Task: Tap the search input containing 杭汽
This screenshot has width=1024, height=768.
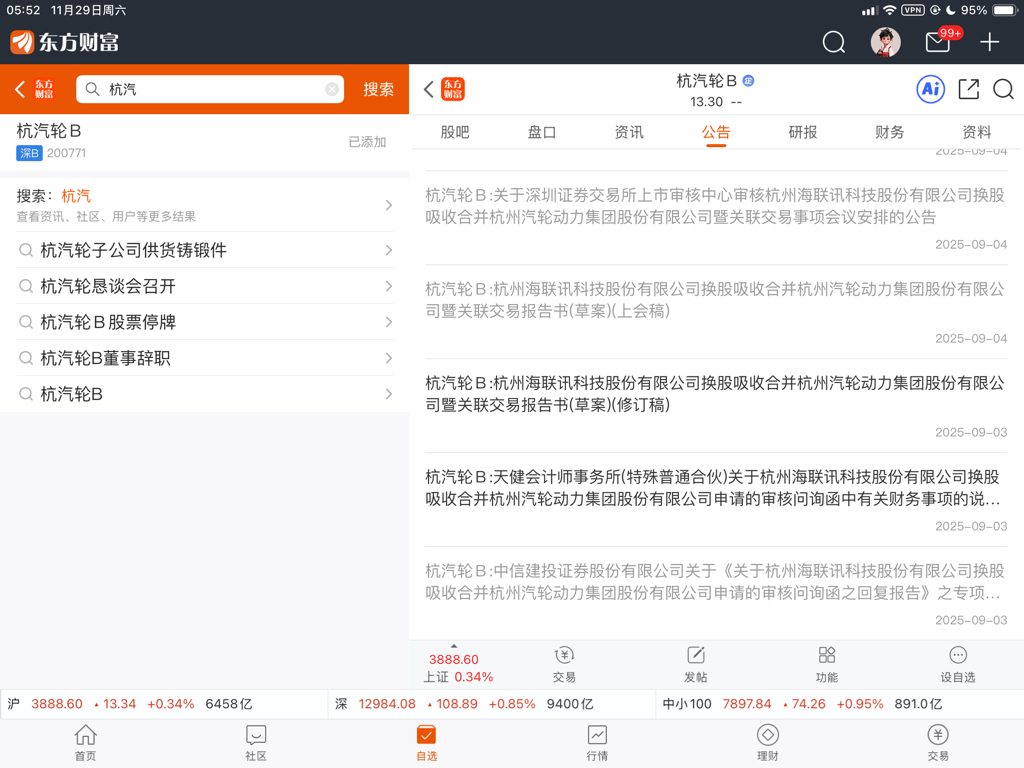Action: pyautogui.click(x=210, y=89)
